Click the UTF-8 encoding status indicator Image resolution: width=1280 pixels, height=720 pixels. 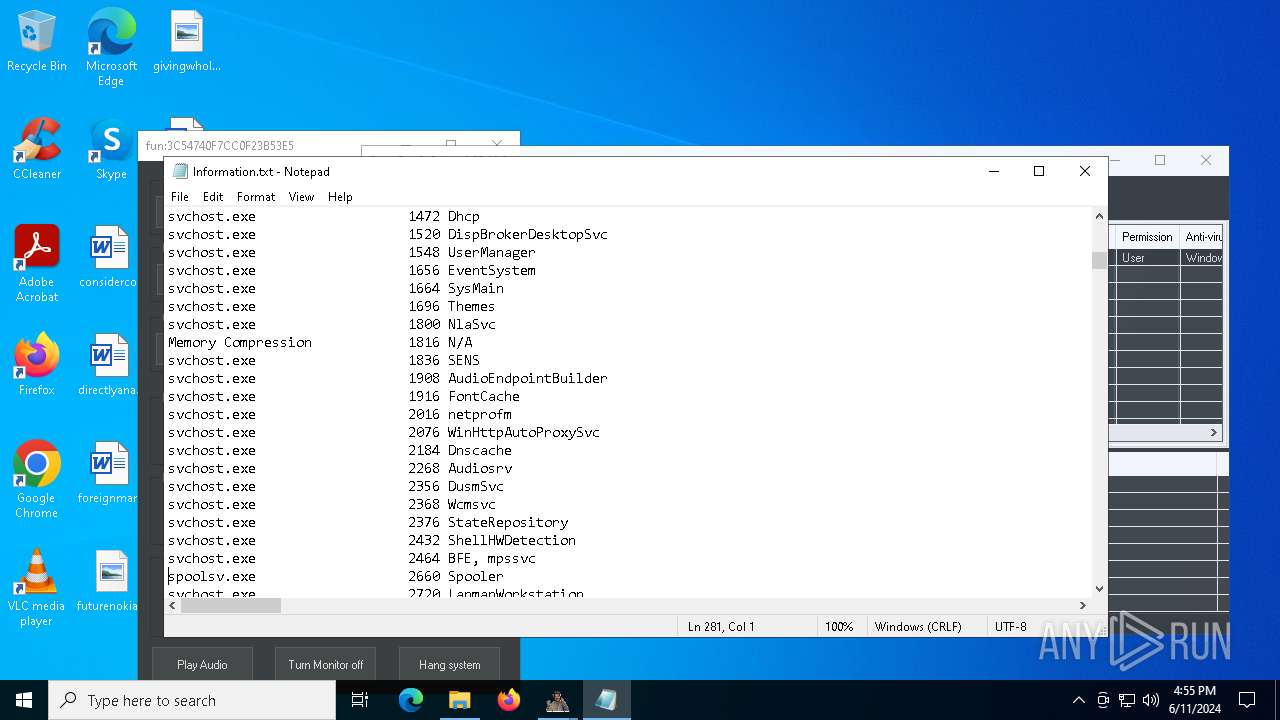pyautogui.click(x=1010, y=627)
